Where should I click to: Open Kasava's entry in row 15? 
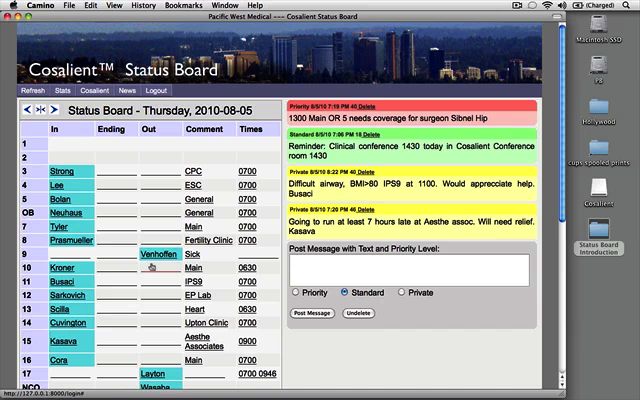(x=63, y=341)
